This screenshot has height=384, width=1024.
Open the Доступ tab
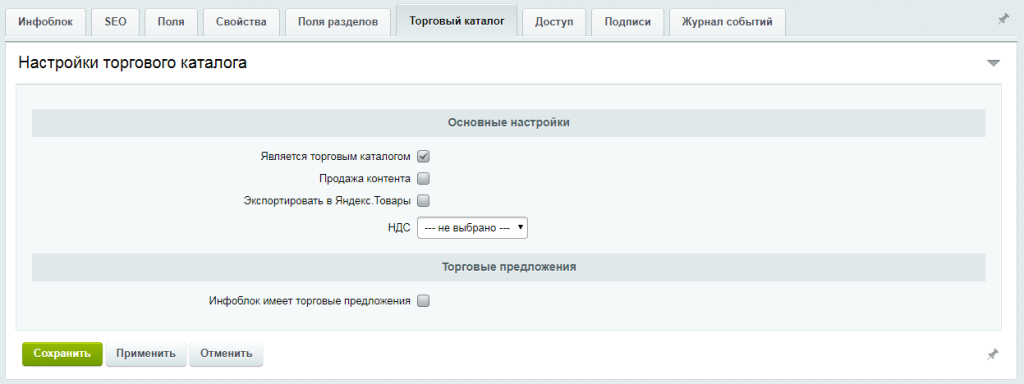[554, 22]
